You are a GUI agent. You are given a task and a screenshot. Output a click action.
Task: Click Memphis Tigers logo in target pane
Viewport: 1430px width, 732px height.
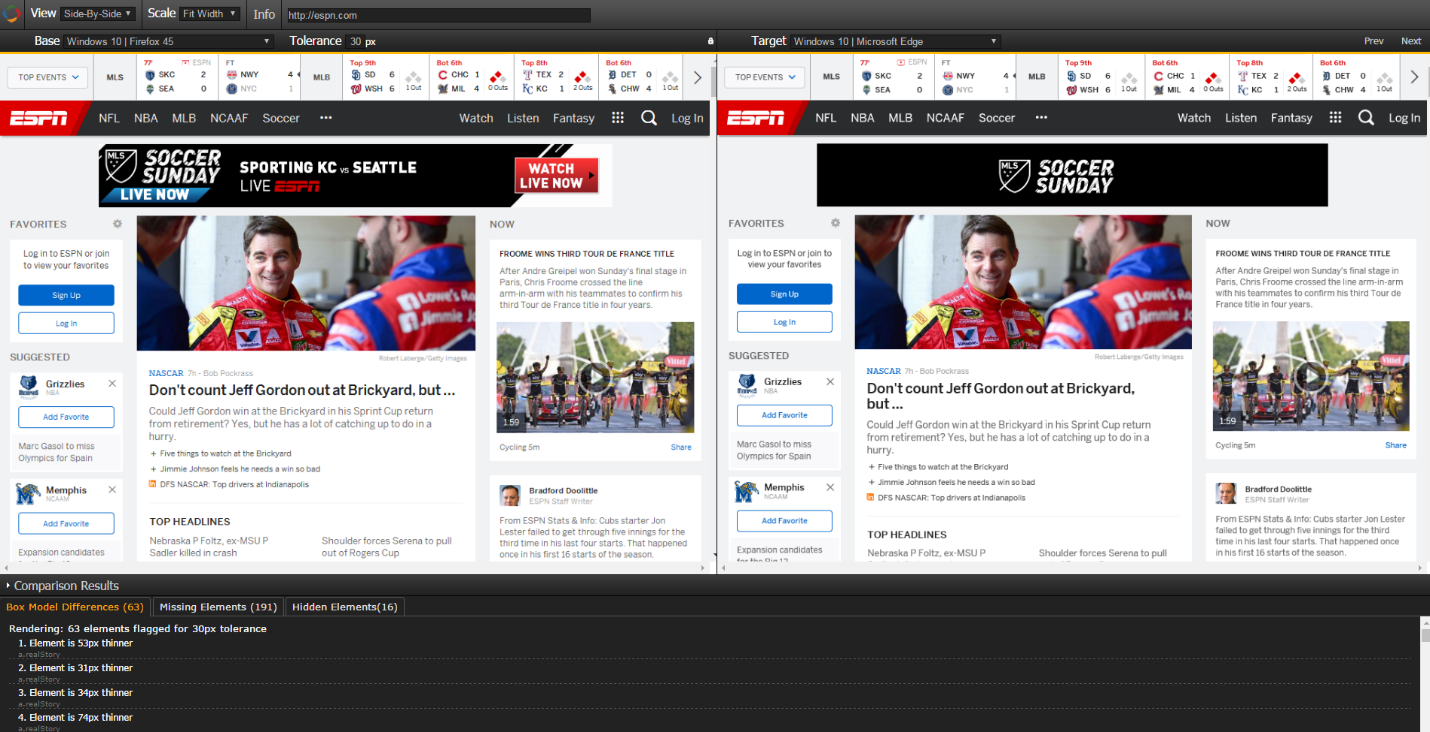(x=746, y=491)
